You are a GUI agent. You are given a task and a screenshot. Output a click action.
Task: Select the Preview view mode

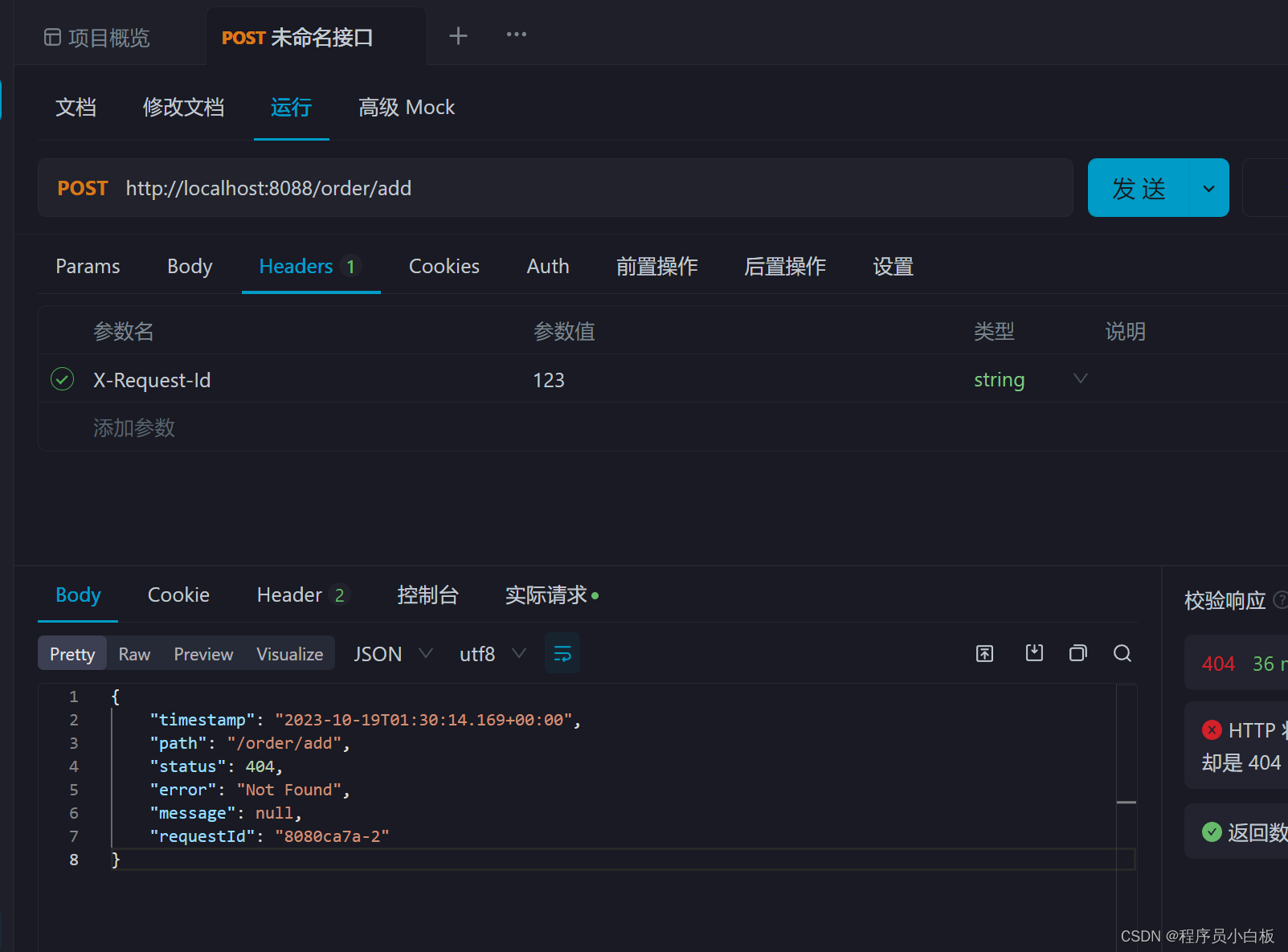(x=203, y=654)
